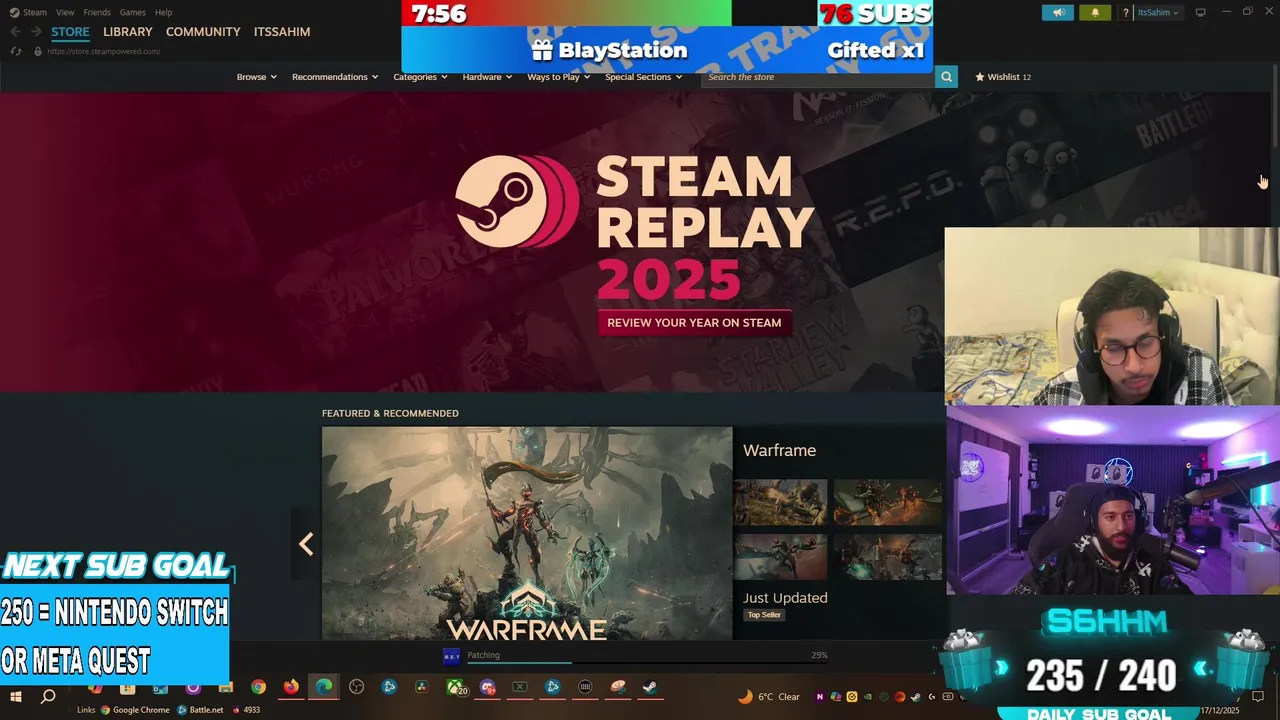Enter Big Picture mode via monitor icon
The height and width of the screenshot is (720, 1280).
[x=1200, y=12]
